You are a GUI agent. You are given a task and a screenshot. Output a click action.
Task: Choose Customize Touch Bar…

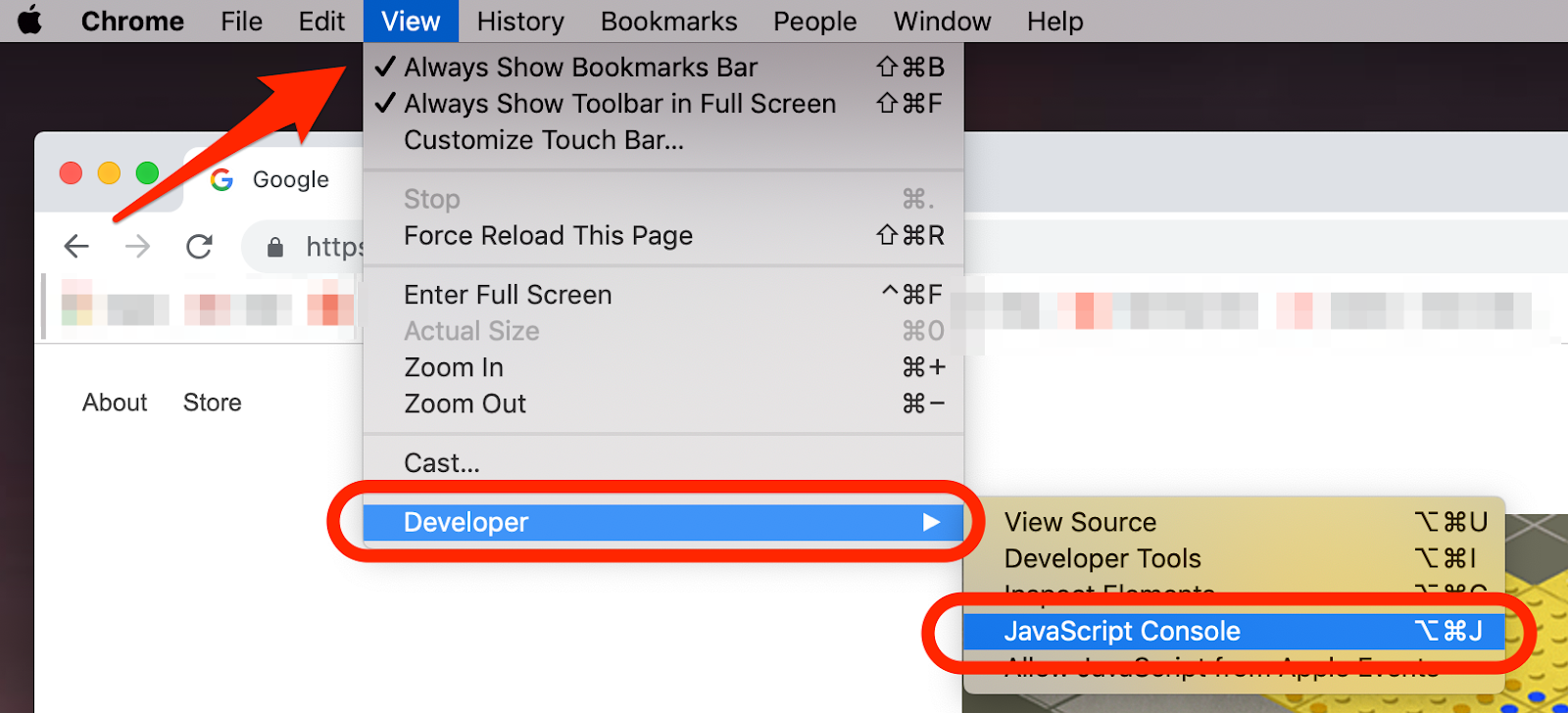(x=663, y=140)
